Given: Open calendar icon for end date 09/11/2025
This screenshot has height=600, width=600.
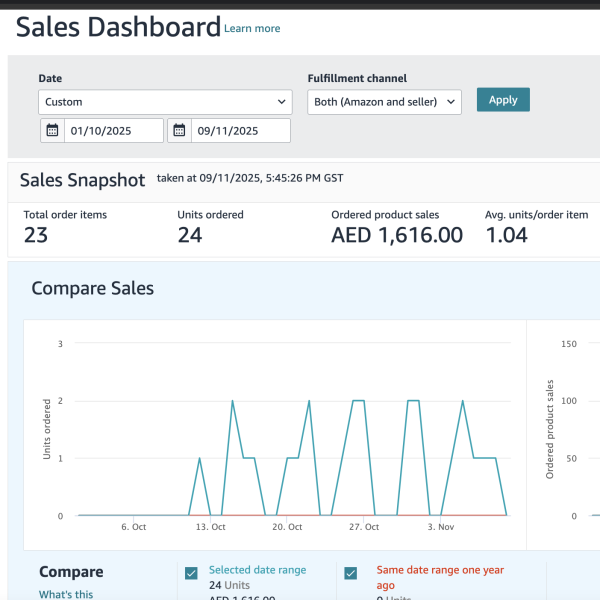Looking at the screenshot, I should point(180,130).
